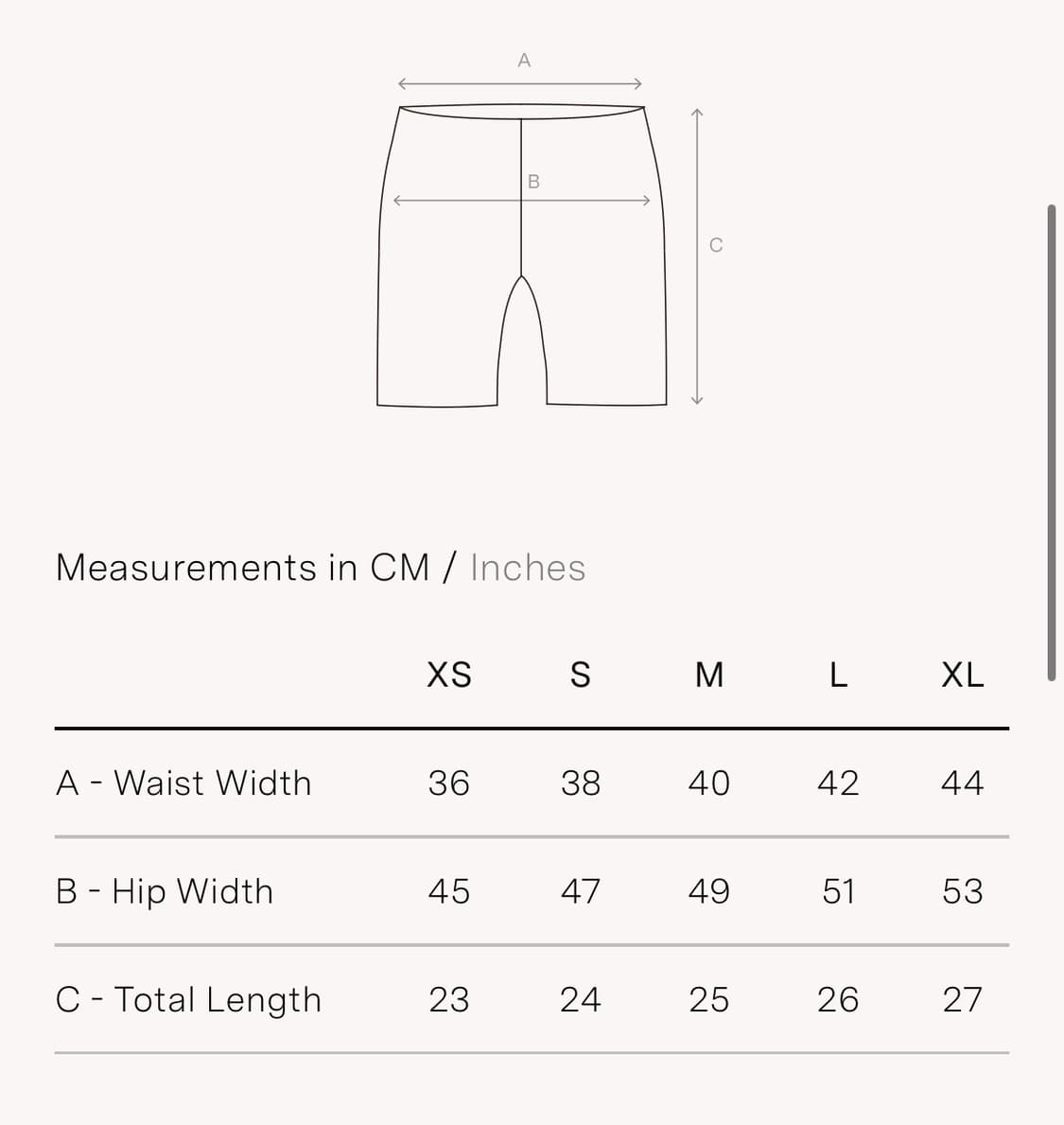The image size is (1064, 1125).
Task: Click the shorts diagram illustration
Action: (x=522, y=255)
